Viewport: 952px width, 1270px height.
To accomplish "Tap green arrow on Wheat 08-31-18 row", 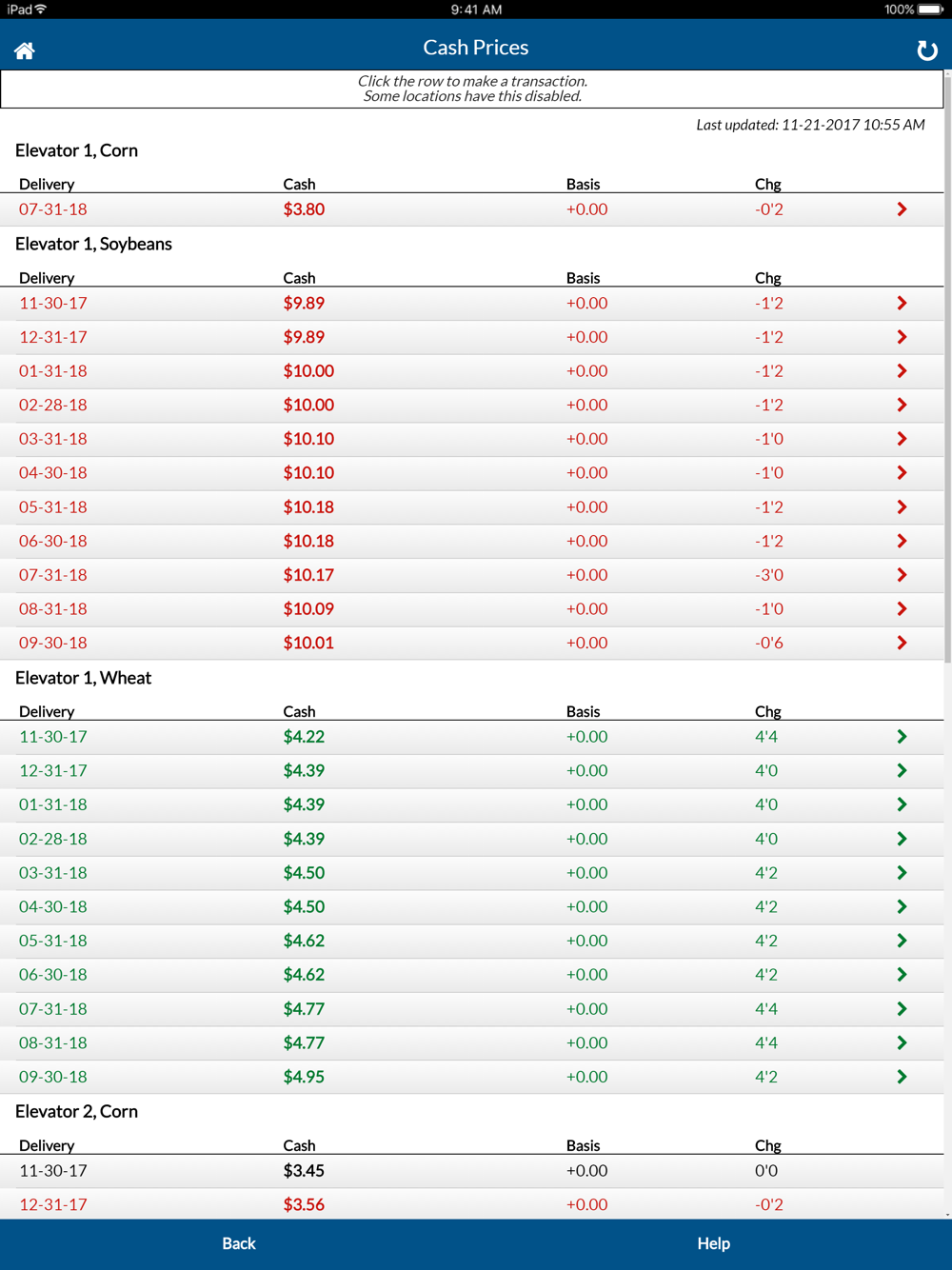I will click(x=902, y=1043).
